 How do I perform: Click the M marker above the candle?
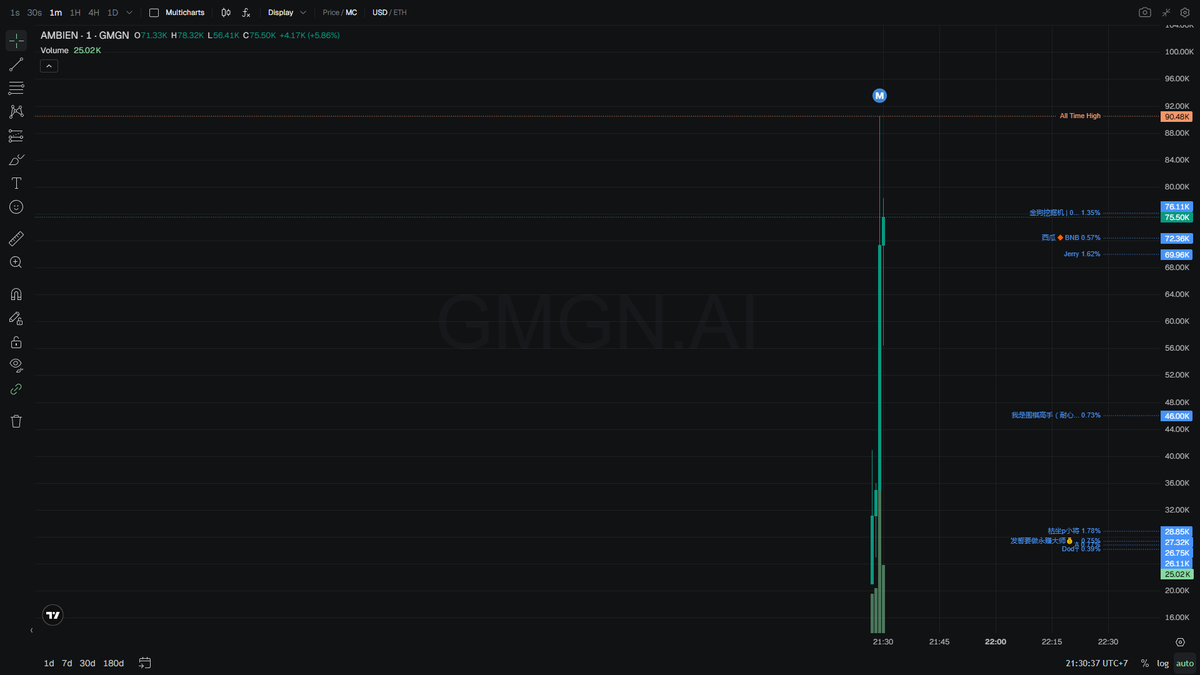coord(879,96)
